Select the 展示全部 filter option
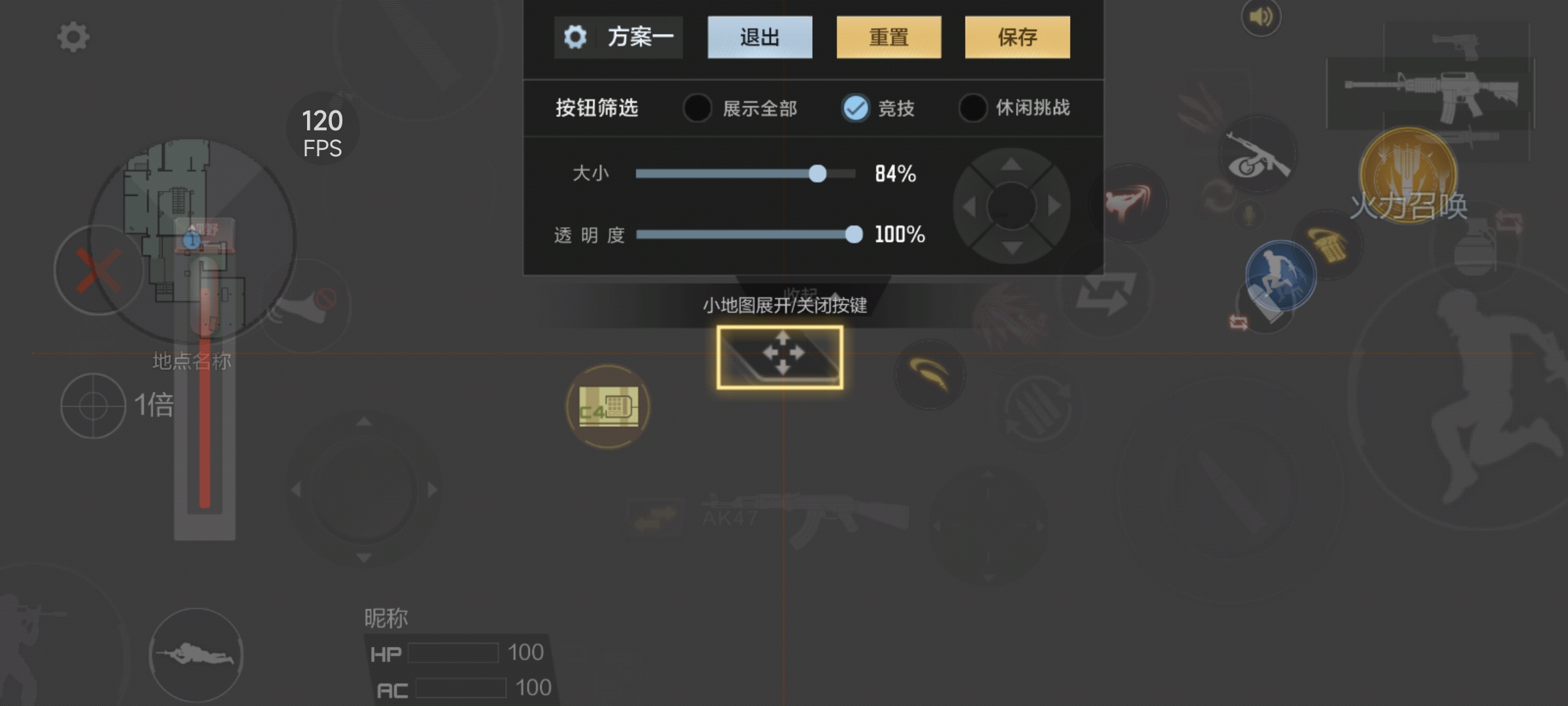 coord(740,108)
